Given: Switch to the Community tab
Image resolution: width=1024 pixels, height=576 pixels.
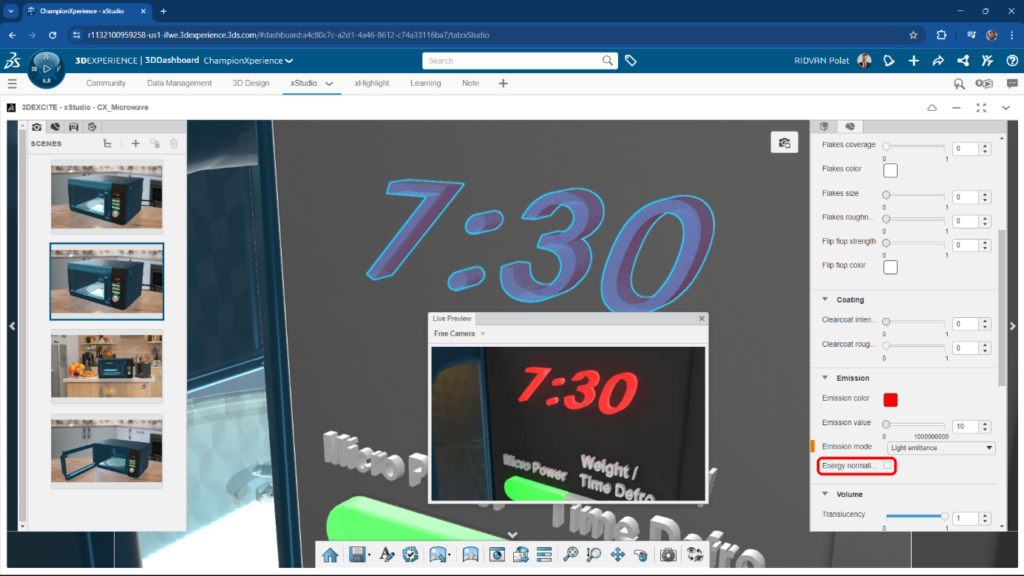Looking at the screenshot, I should click(x=106, y=84).
